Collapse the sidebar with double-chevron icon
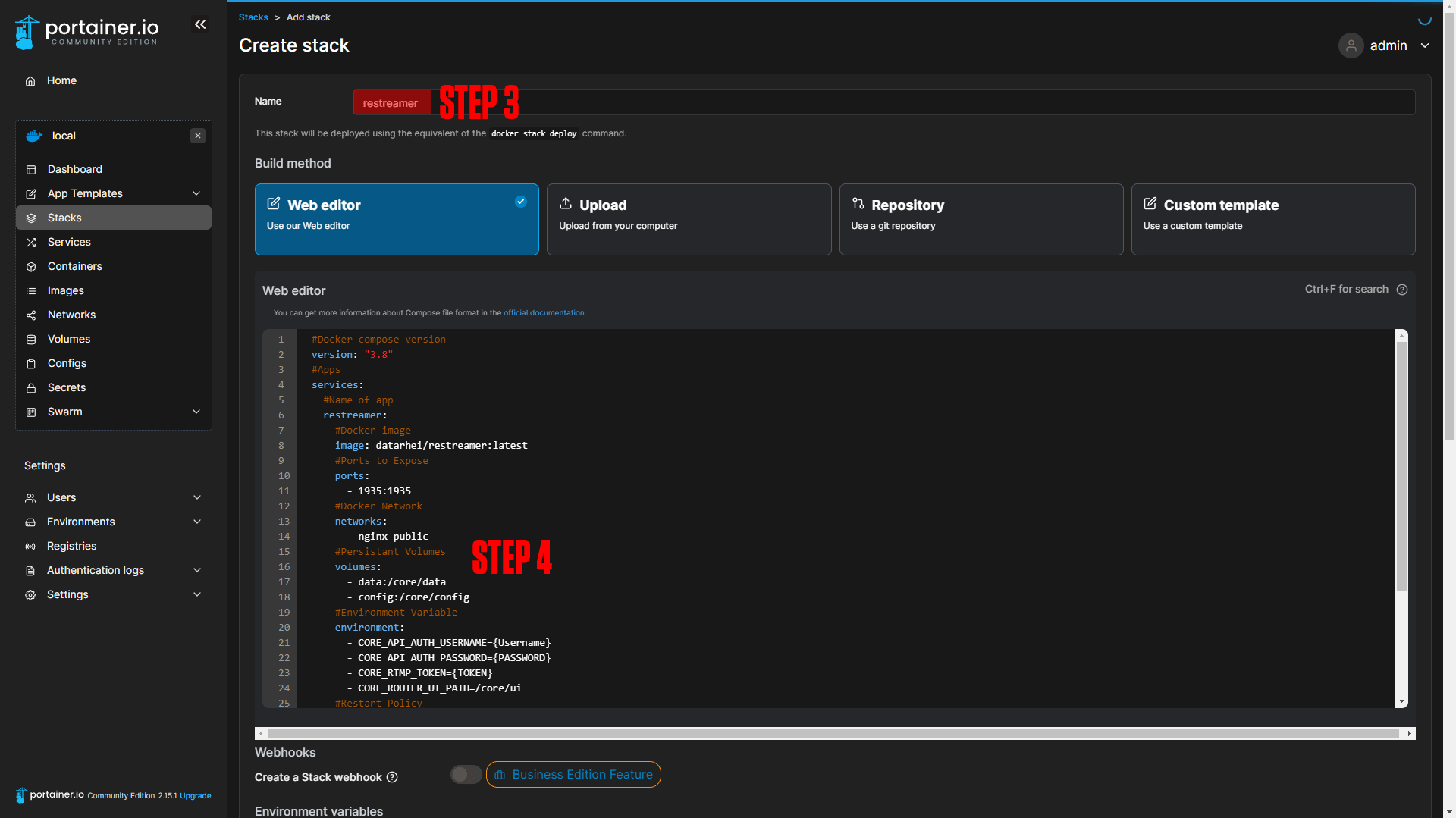 (200, 24)
